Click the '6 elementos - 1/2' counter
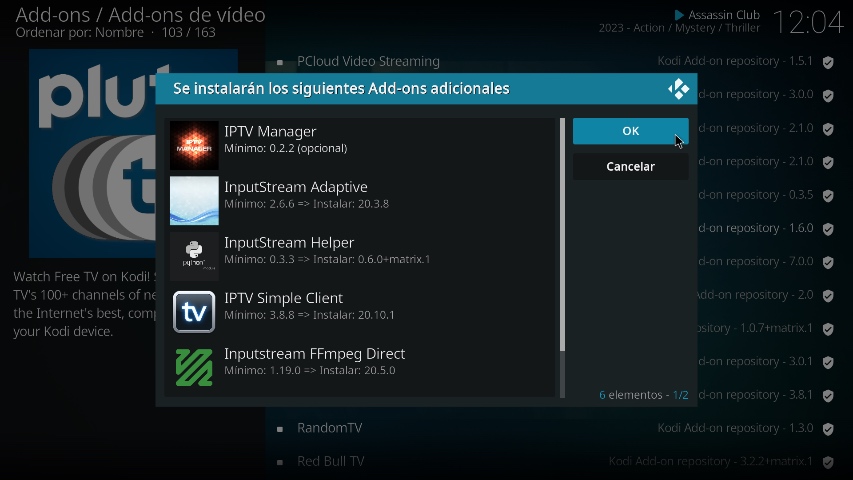853x480 pixels. (644, 395)
